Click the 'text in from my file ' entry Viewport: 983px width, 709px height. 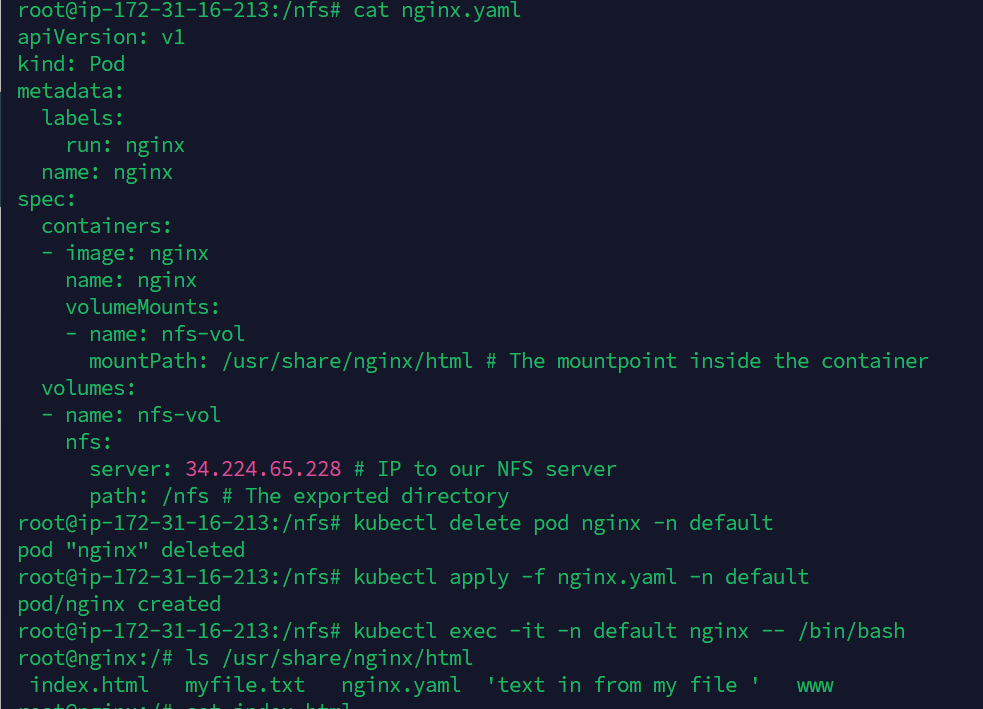coord(623,685)
